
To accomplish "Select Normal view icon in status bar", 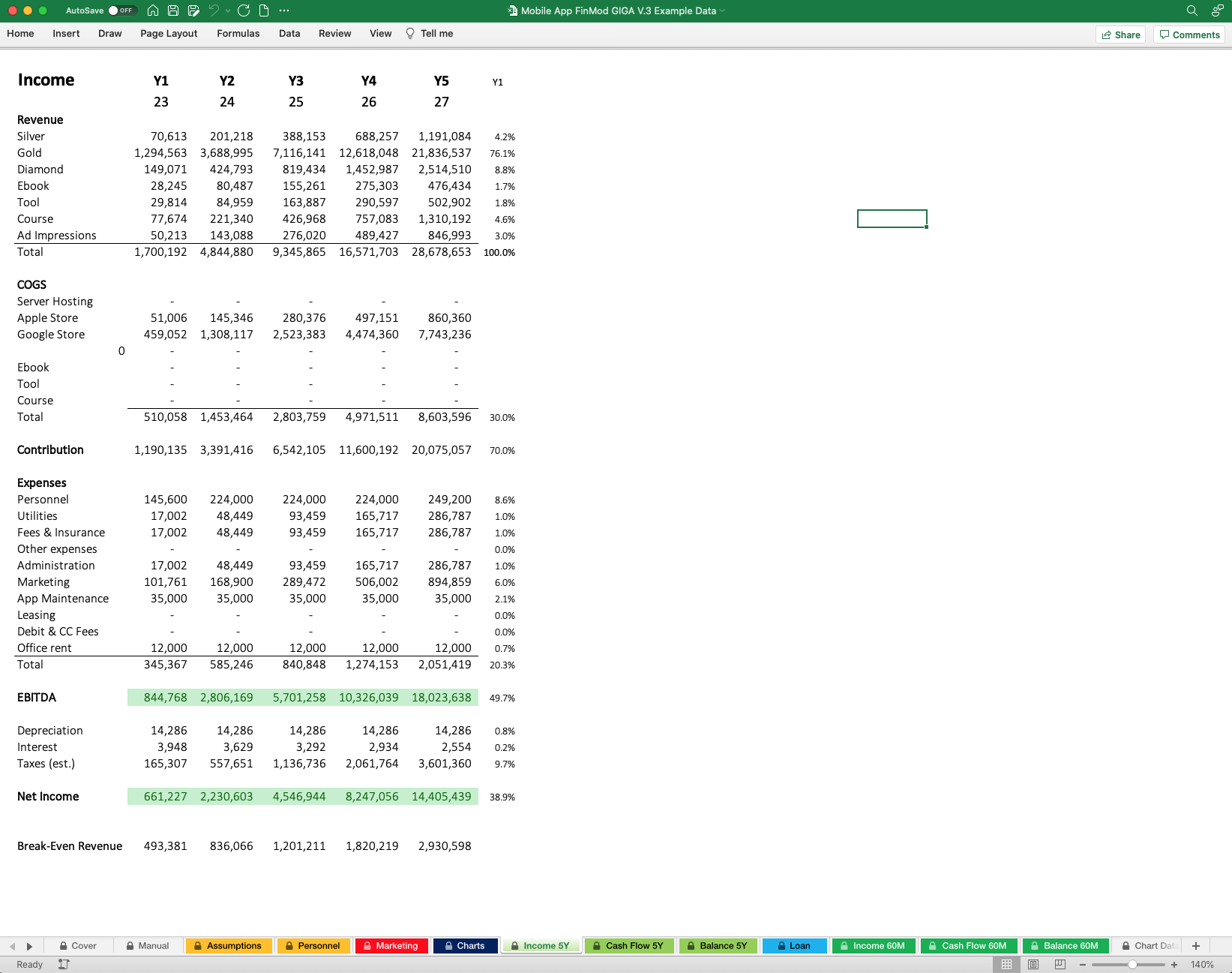I will (1007, 964).
